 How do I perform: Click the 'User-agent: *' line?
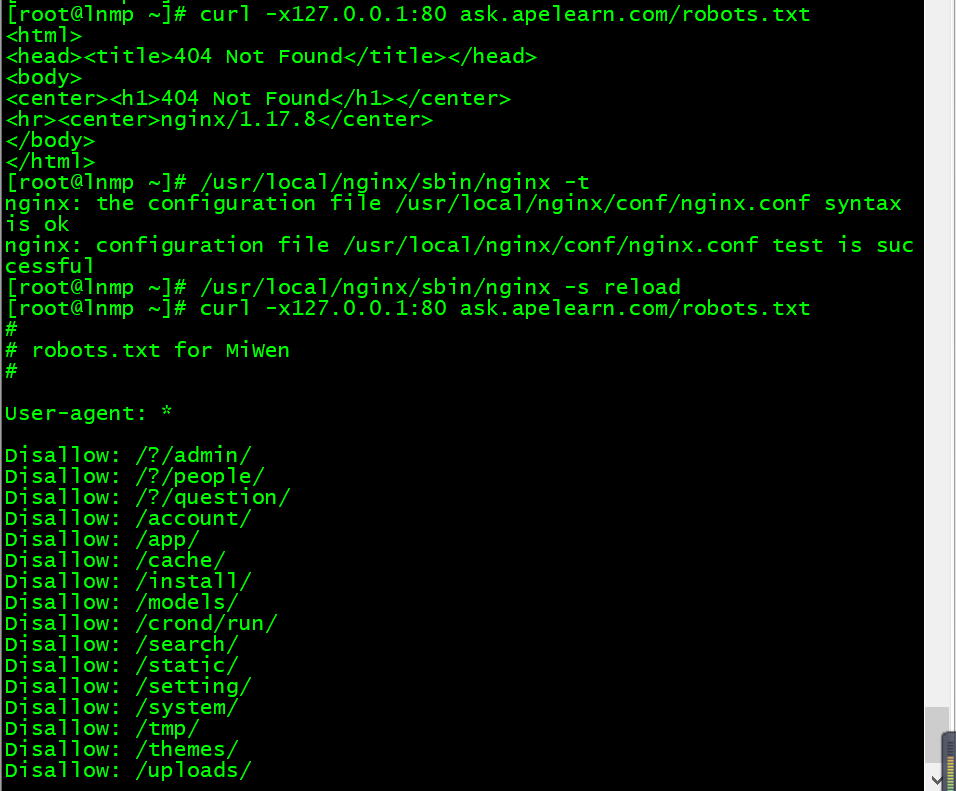click(88, 413)
